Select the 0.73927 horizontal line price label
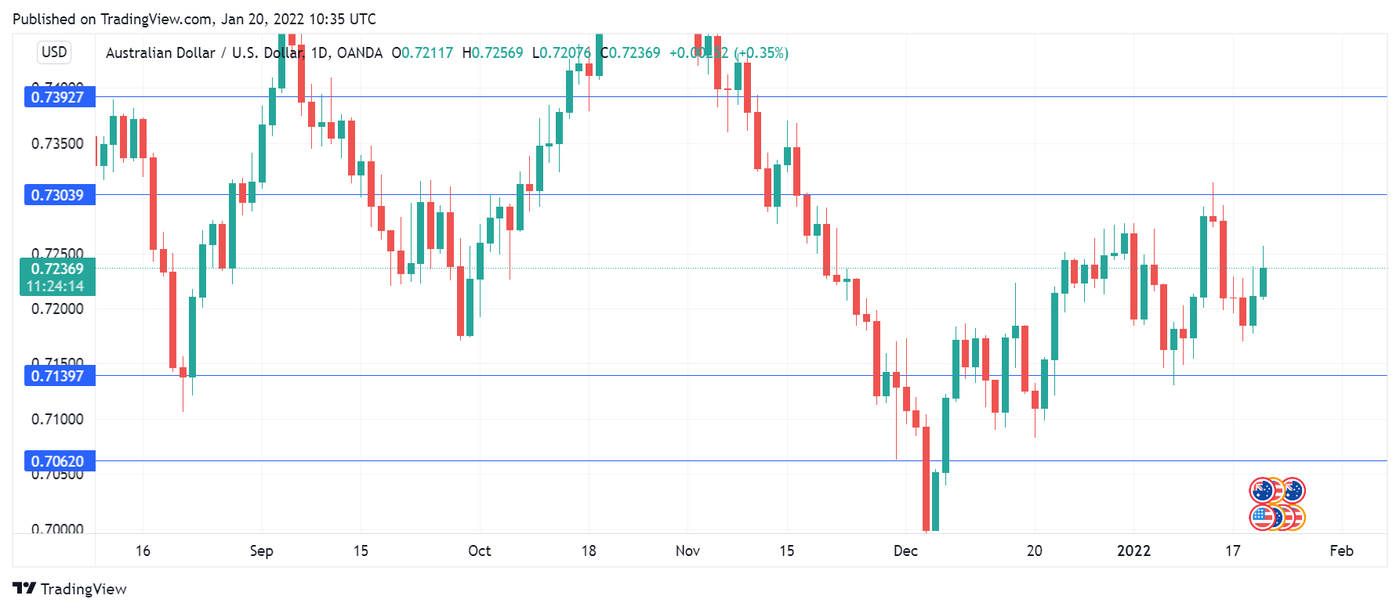The height and width of the screenshot is (610, 1400). 57,97
